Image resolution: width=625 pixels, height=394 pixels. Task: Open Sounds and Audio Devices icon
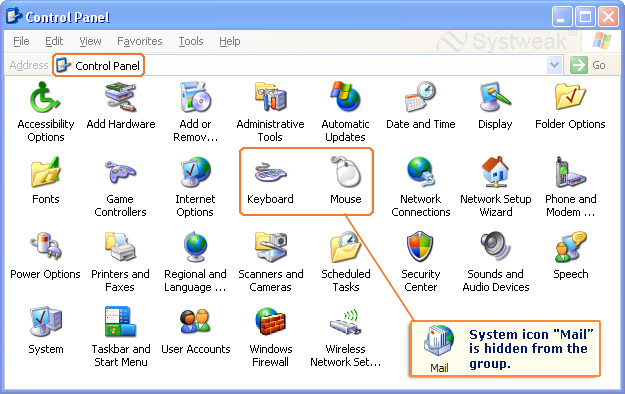[x=495, y=247]
